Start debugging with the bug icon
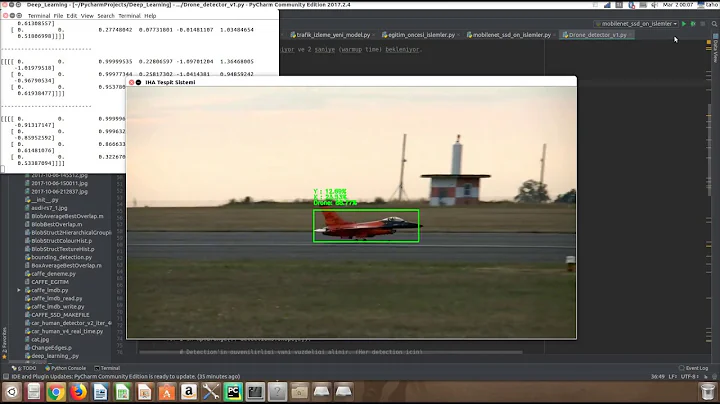Viewport: 720px width, 404px height. click(x=693, y=24)
